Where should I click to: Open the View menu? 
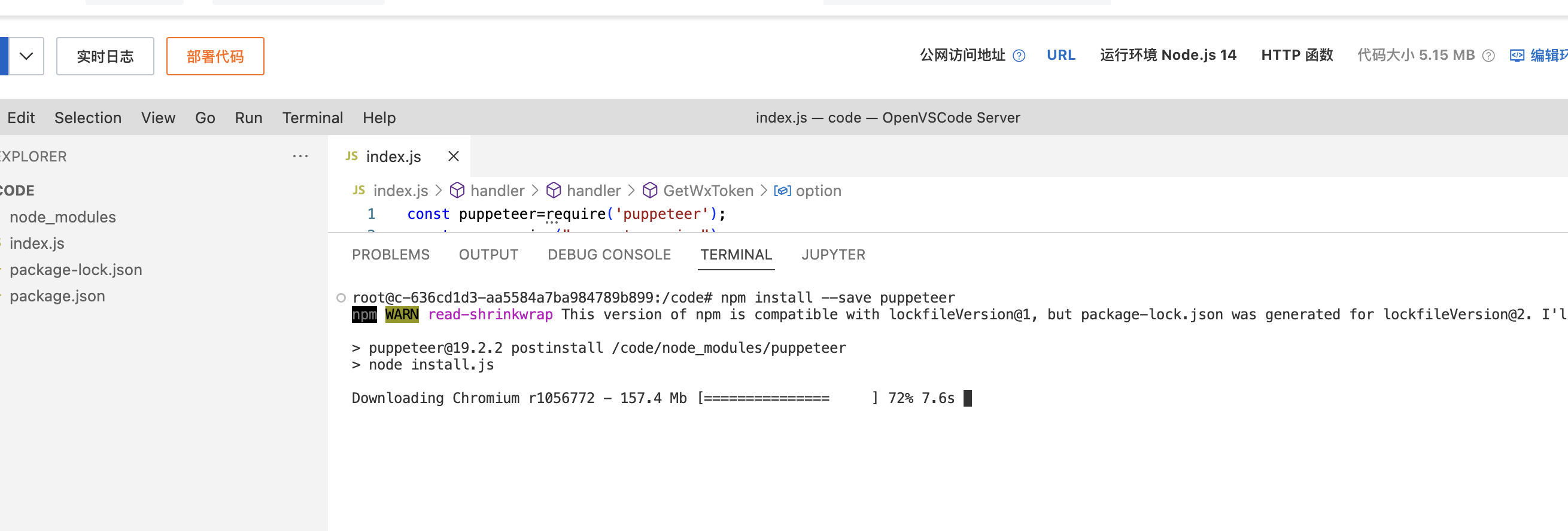tap(158, 117)
